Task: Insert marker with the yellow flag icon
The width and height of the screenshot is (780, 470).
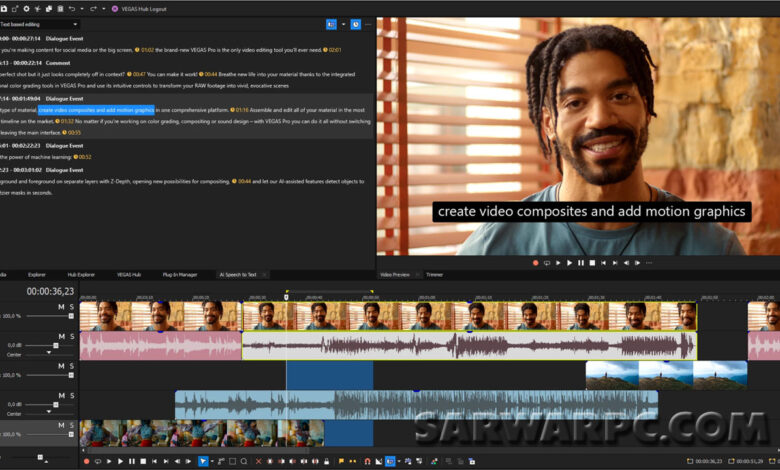Action: point(341,462)
